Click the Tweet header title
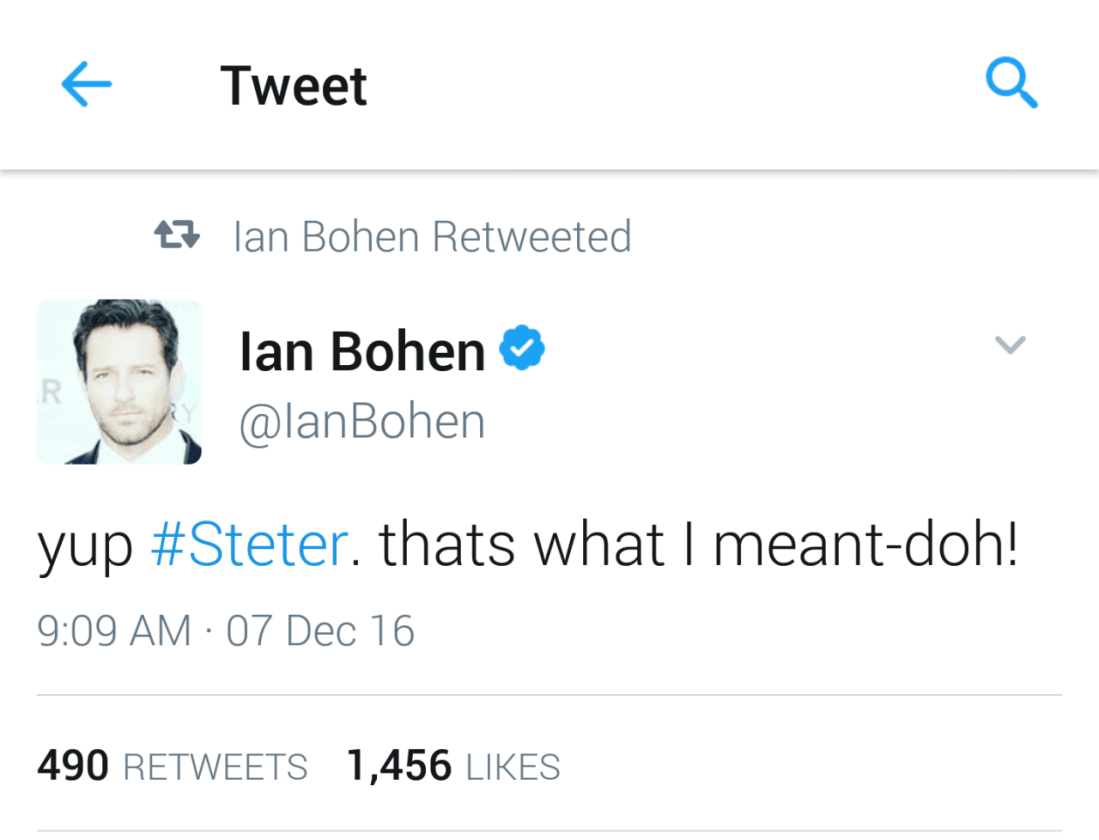1099x840 pixels. coord(293,86)
